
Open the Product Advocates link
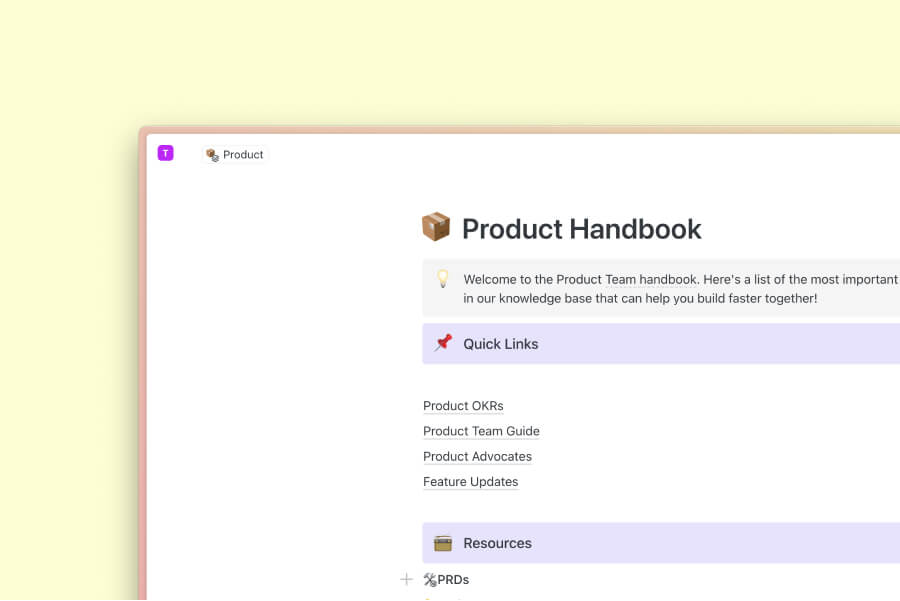pos(477,456)
